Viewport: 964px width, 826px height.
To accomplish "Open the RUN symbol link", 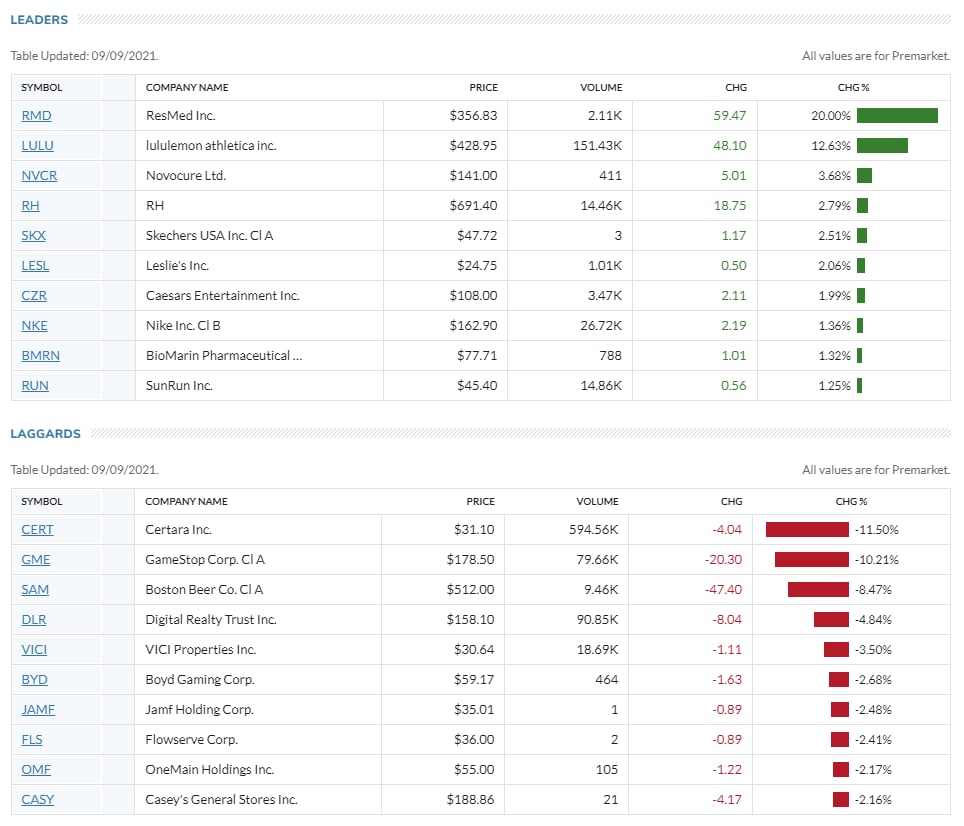I will (35, 386).
